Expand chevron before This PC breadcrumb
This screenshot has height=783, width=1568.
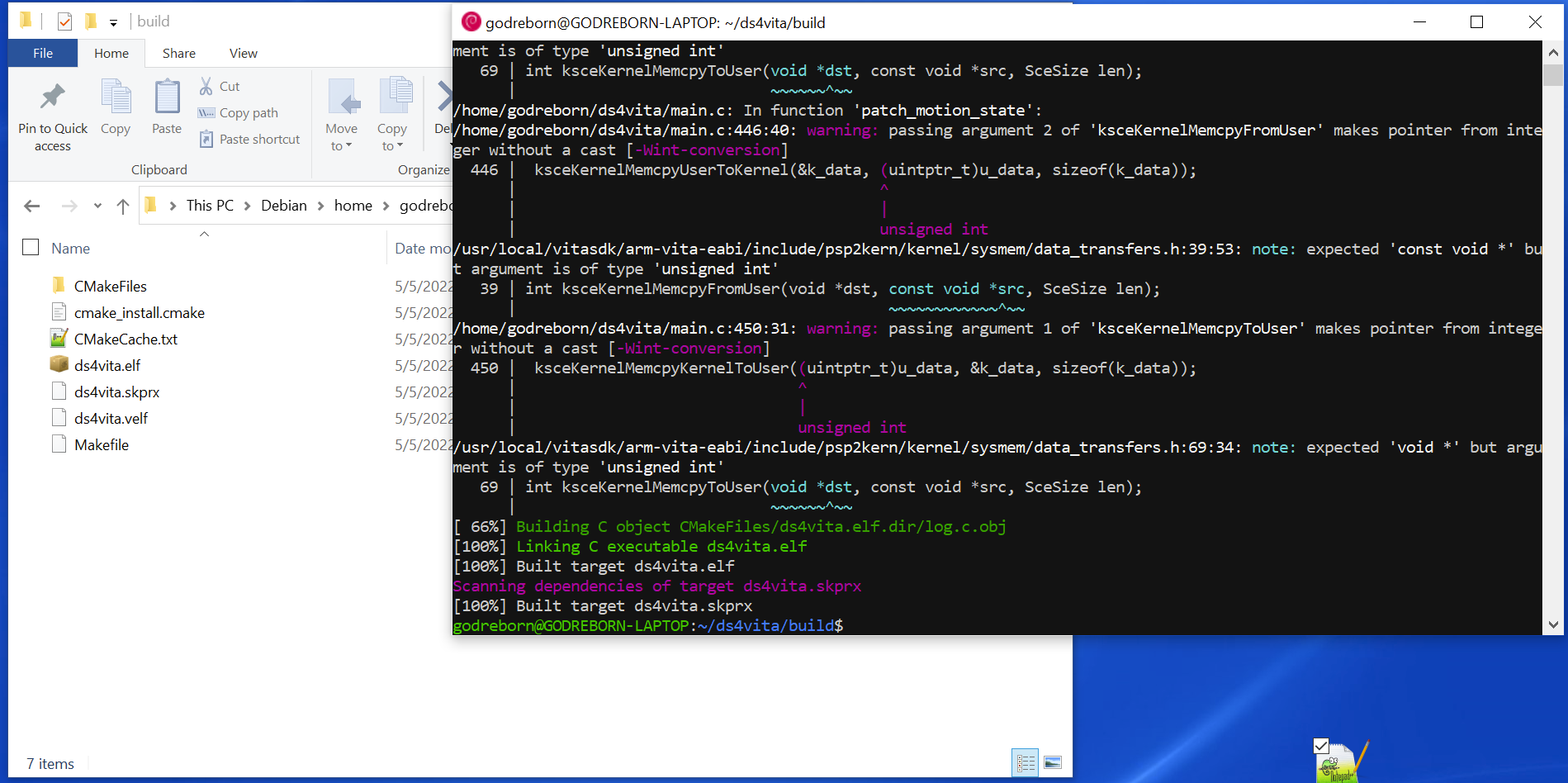tap(173, 206)
